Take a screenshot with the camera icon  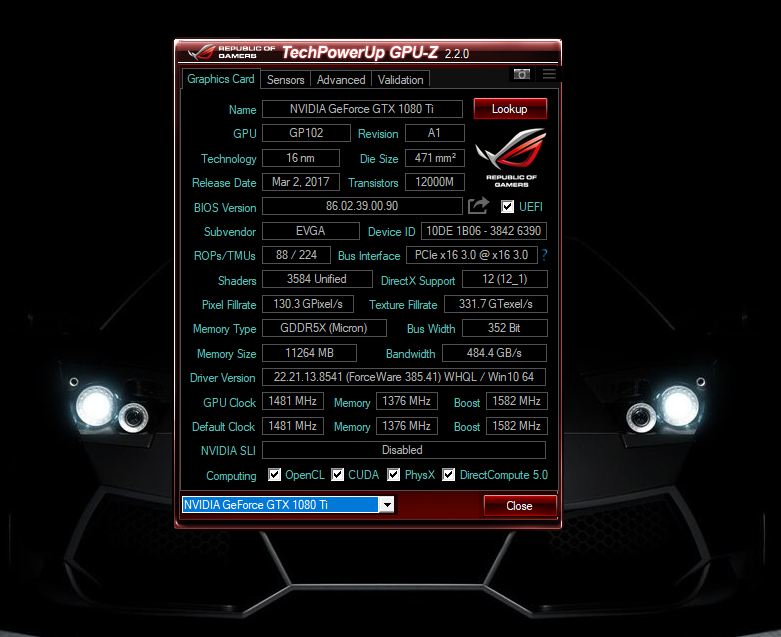click(x=521, y=74)
